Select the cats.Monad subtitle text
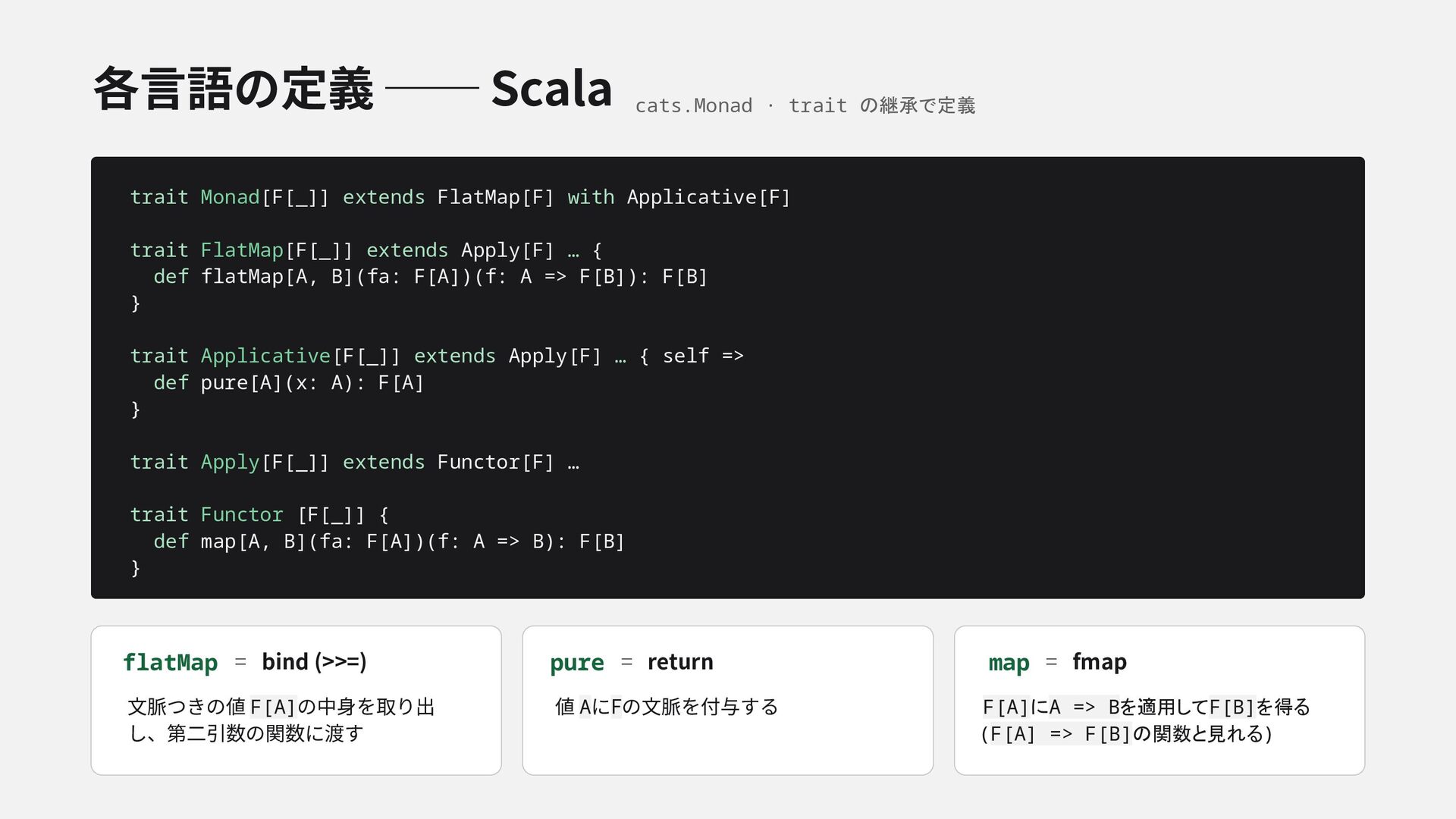The image size is (1456, 819). [x=805, y=105]
